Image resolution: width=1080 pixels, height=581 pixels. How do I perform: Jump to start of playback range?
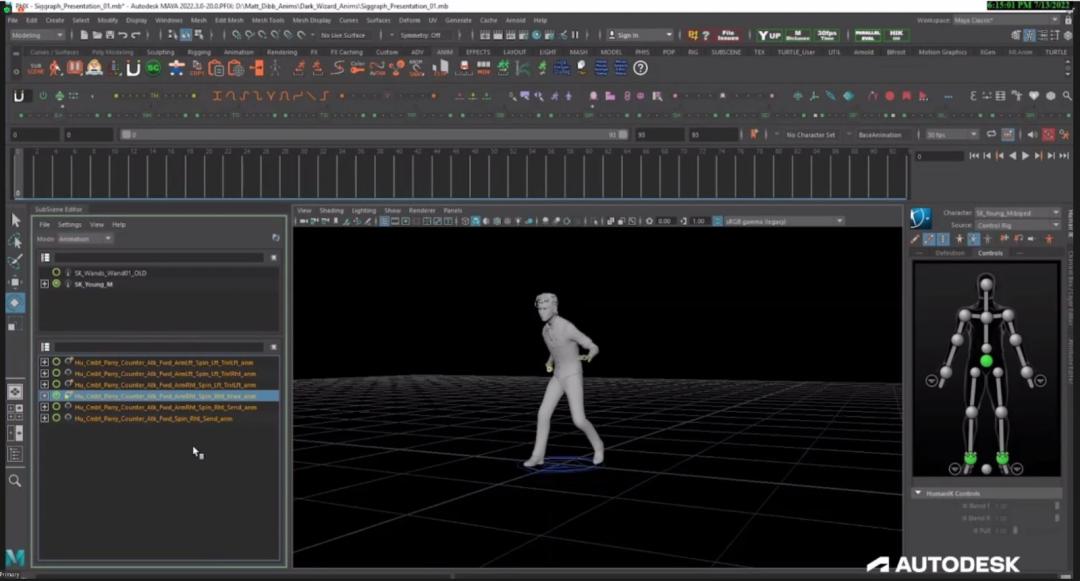[974, 156]
